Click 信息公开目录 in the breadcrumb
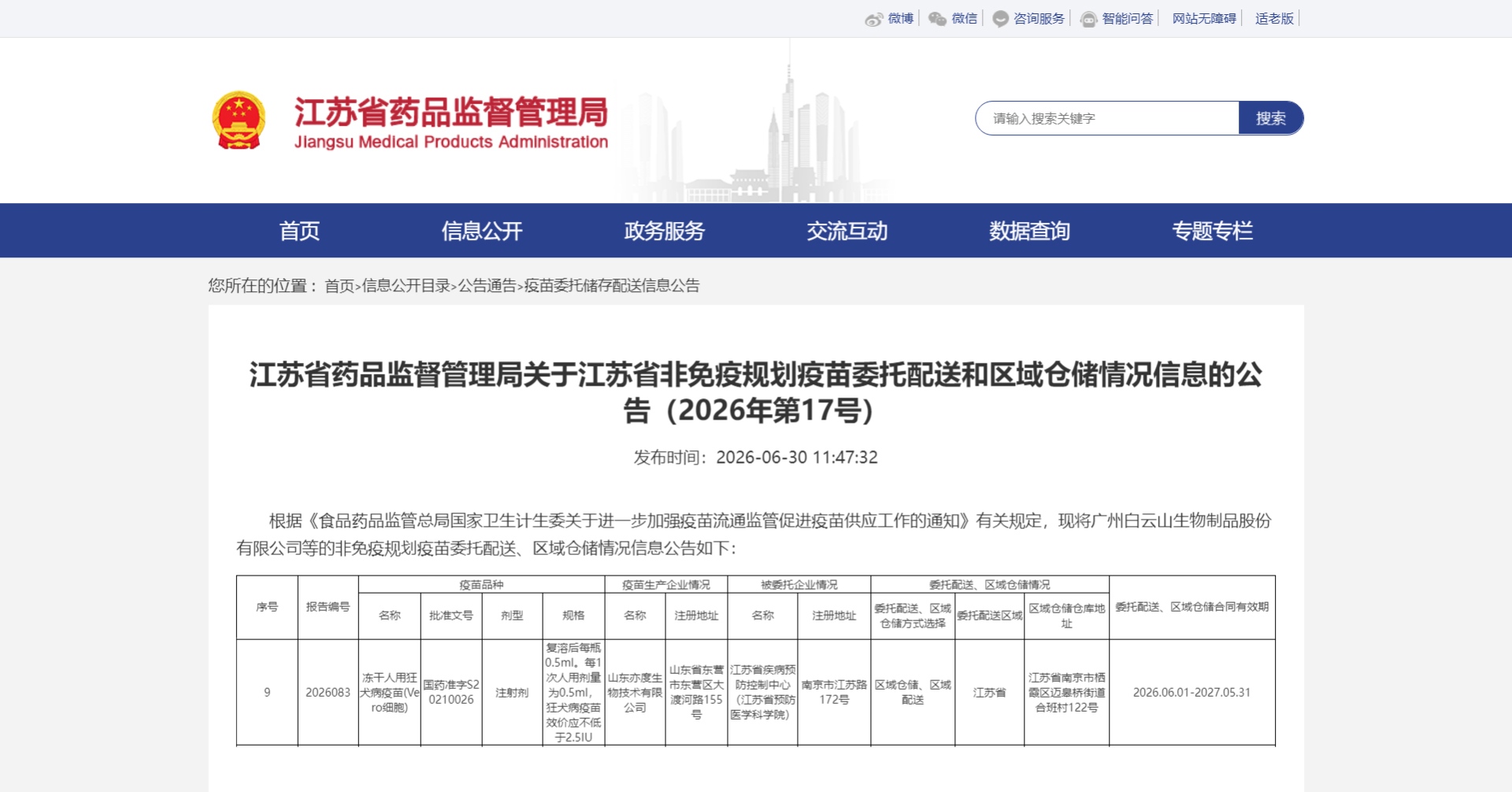 coord(406,286)
